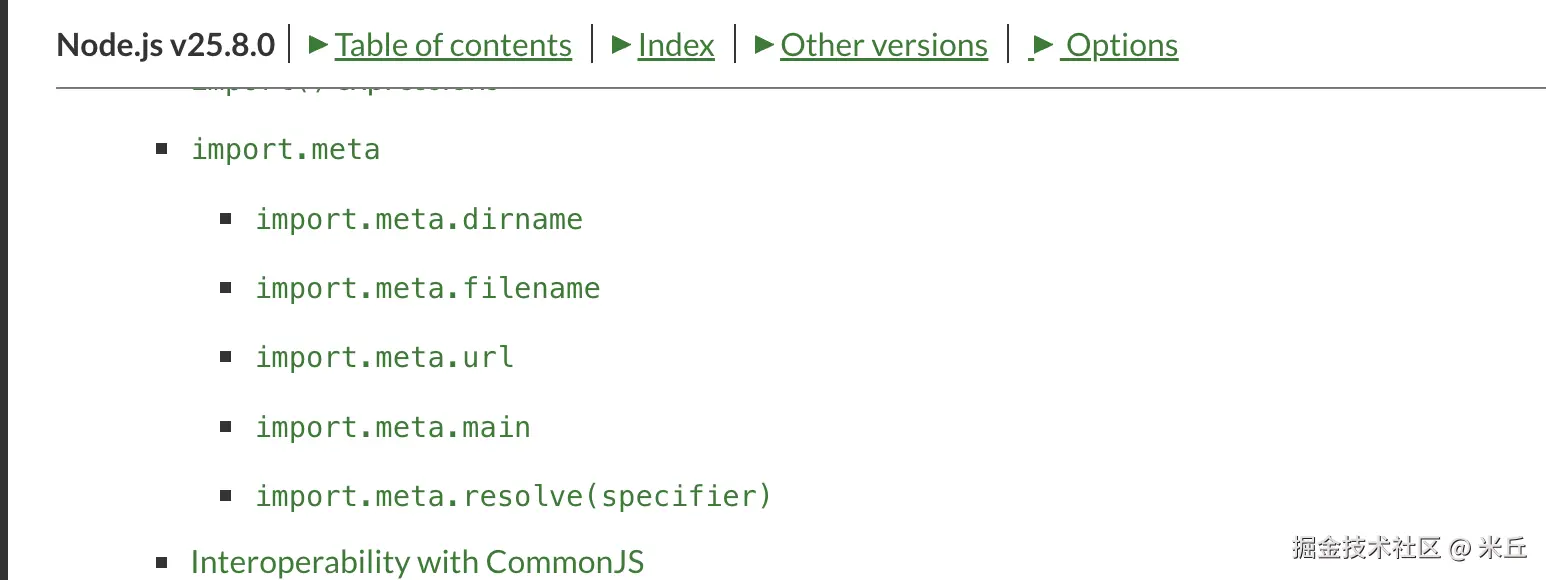
Task: Open the import.meta.dirname link
Action: coord(418,219)
